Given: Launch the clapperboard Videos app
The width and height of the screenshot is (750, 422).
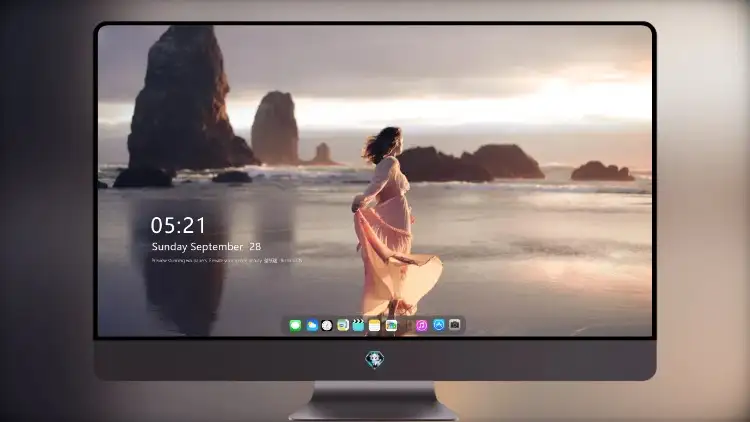Looking at the screenshot, I should tap(358, 325).
